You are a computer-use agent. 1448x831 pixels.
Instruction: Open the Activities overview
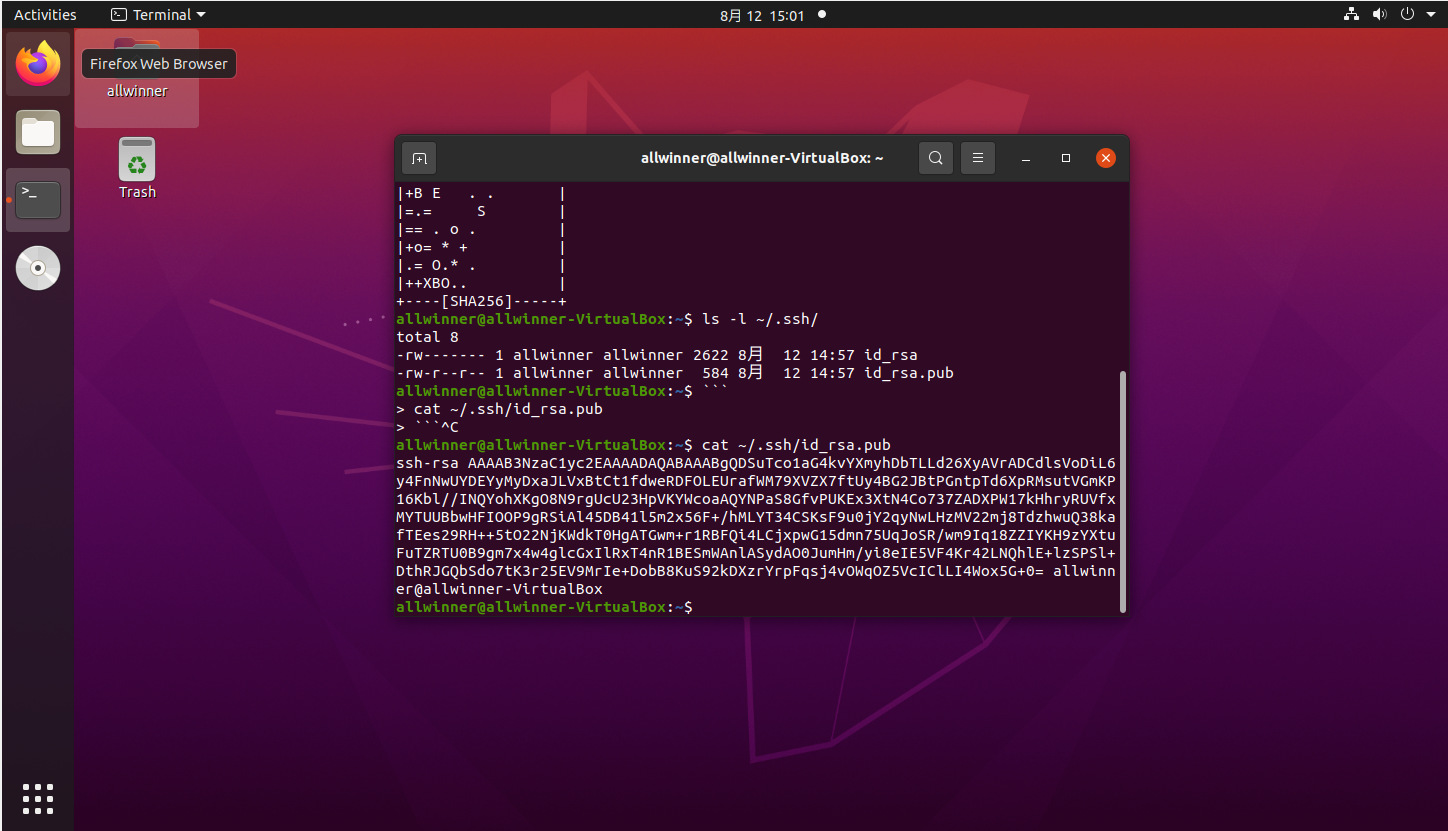point(45,14)
